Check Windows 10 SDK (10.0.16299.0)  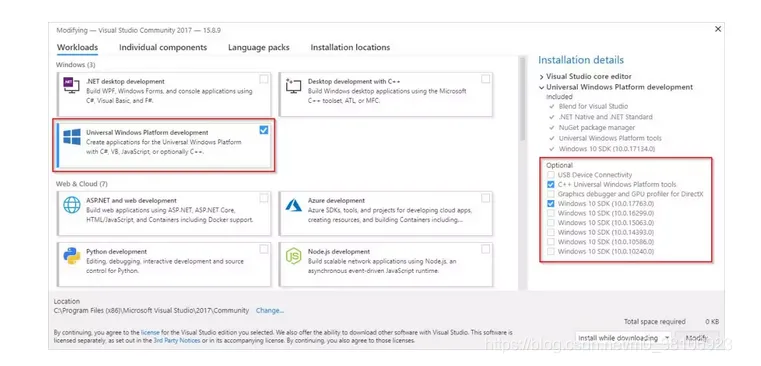click(x=550, y=213)
